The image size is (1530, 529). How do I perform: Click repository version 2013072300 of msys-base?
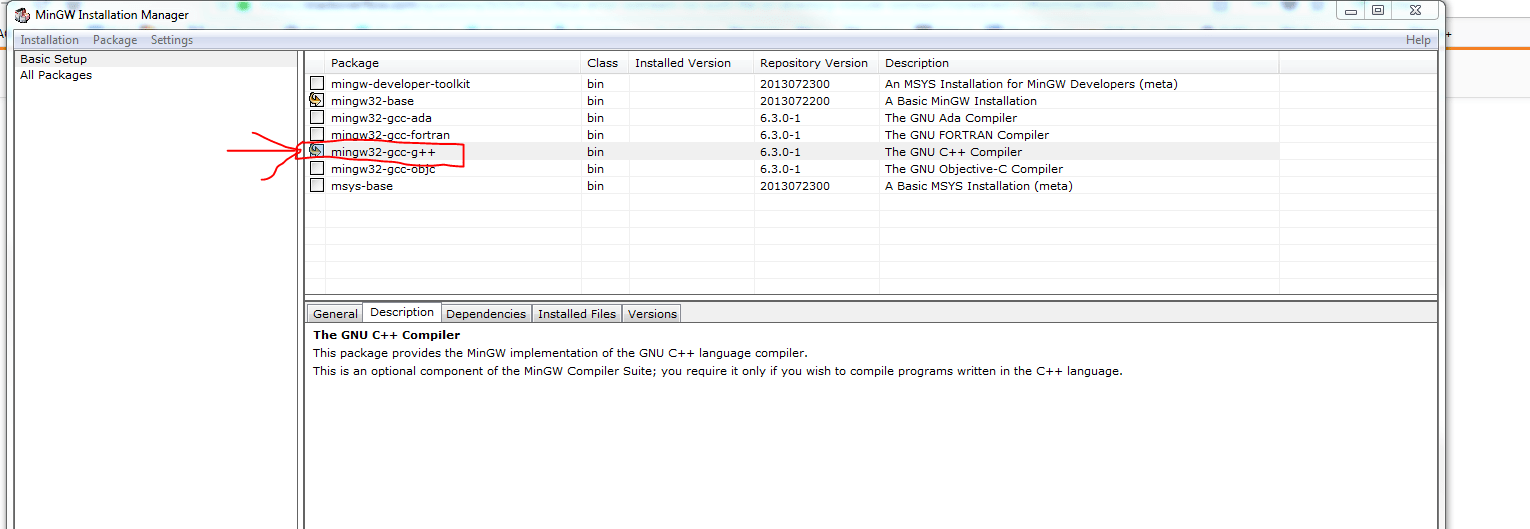pyautogui.click(x=795, y=186)
